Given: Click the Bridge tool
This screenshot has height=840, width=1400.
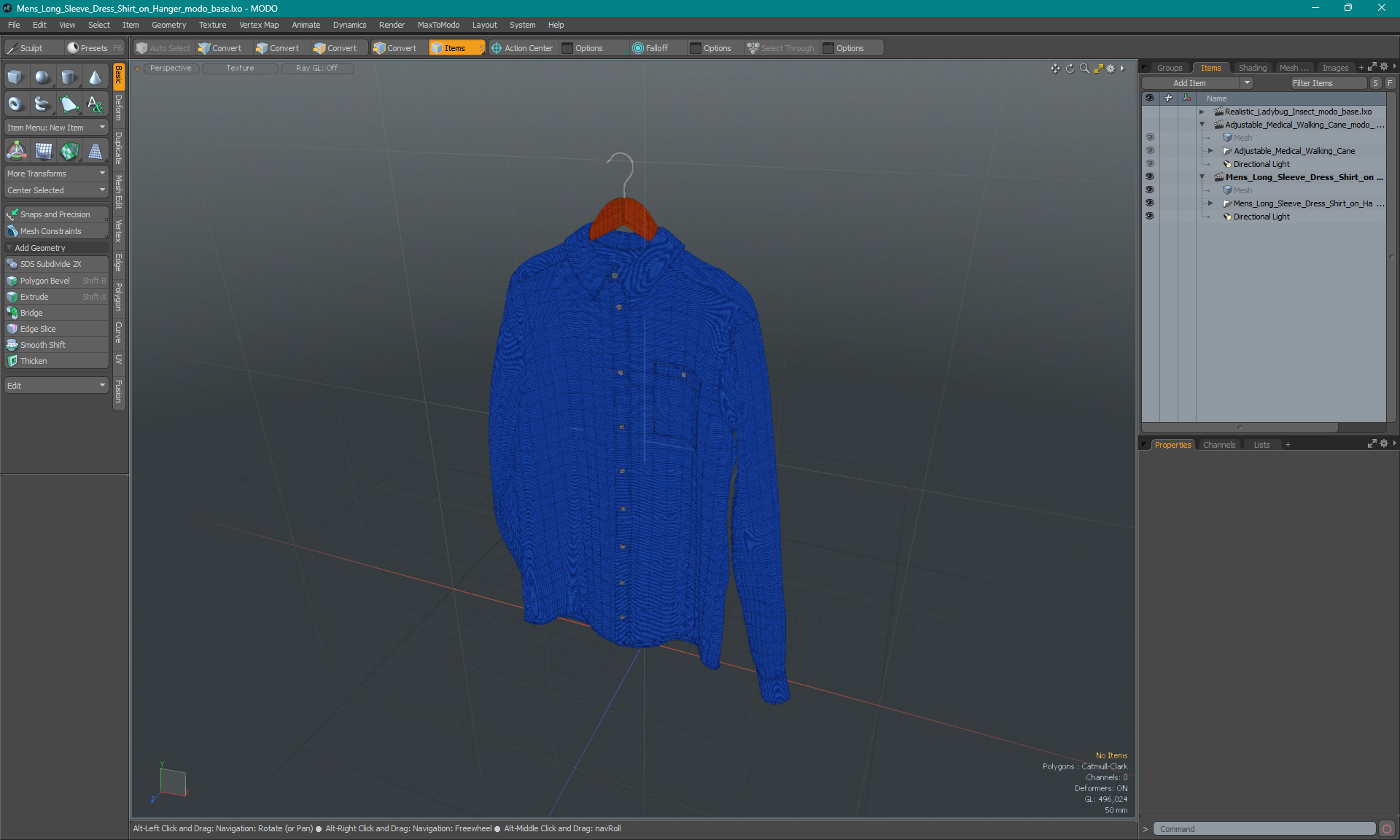Looking at the screenshot, I should [x=57, y=313].
